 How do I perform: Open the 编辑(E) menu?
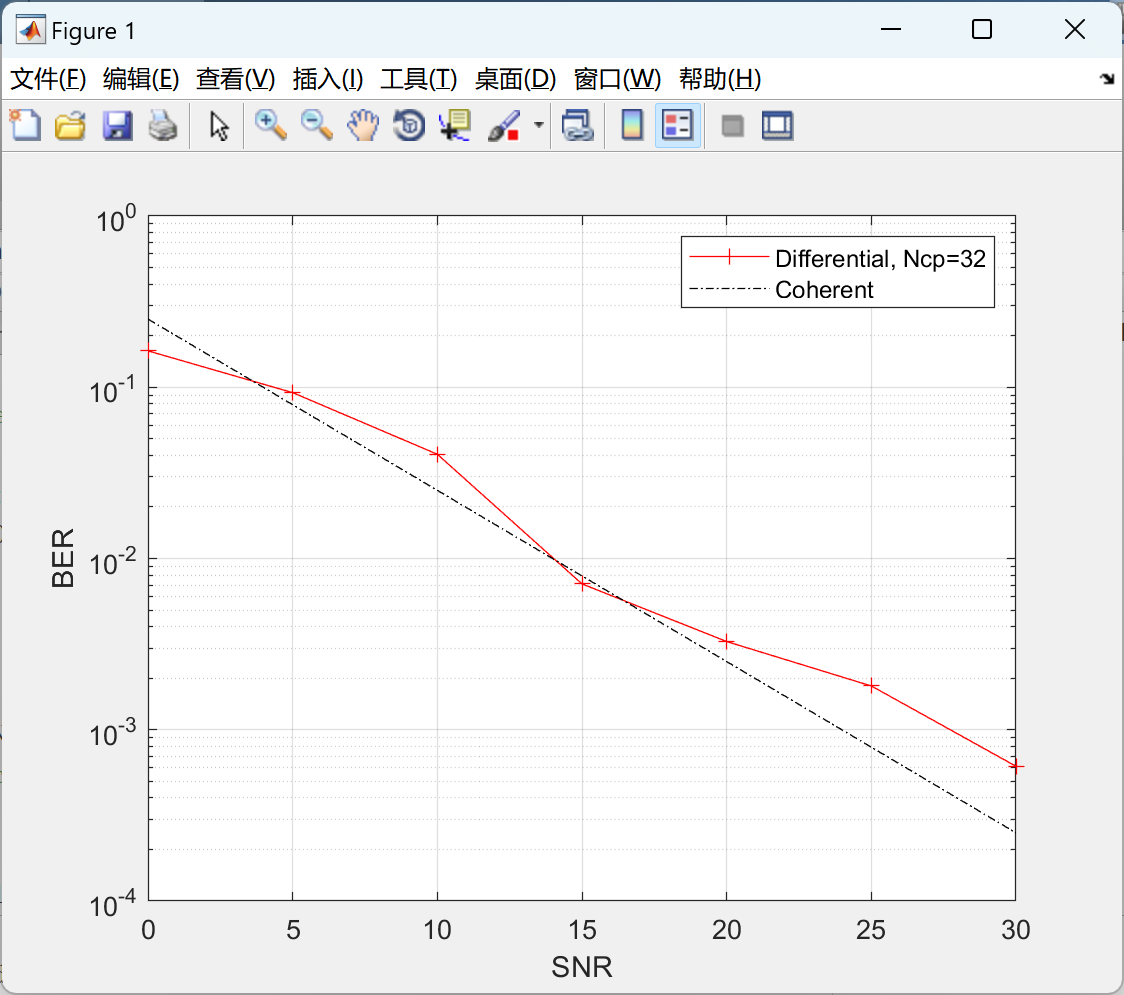(x=141, y=79)
